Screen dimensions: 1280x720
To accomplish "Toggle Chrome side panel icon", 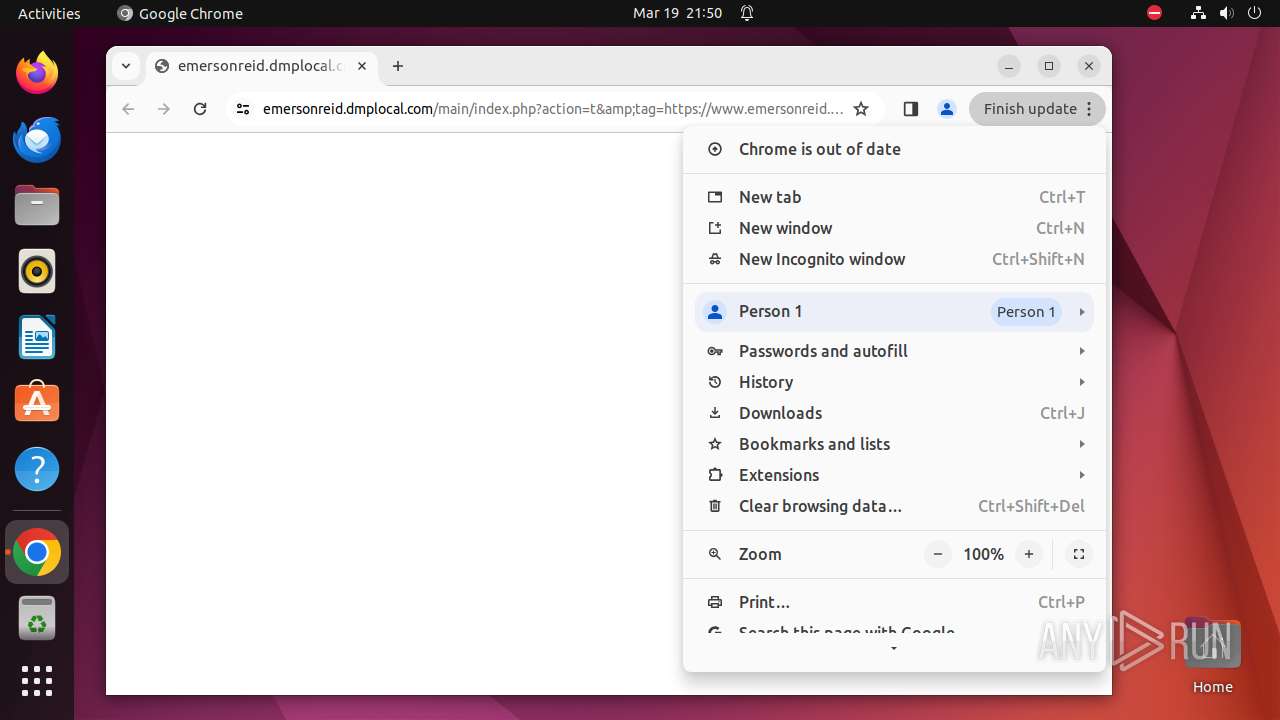I will click(910, 109).
